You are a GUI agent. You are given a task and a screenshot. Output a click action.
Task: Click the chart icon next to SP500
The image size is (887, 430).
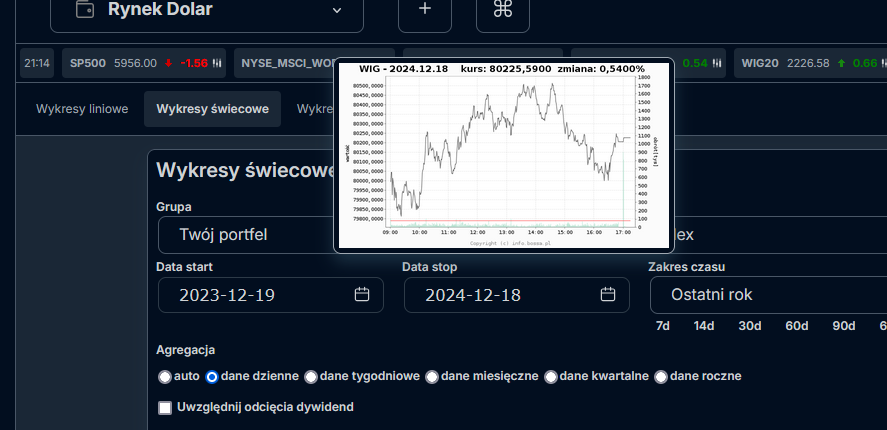pyautogui.click(x=217, y=63)
